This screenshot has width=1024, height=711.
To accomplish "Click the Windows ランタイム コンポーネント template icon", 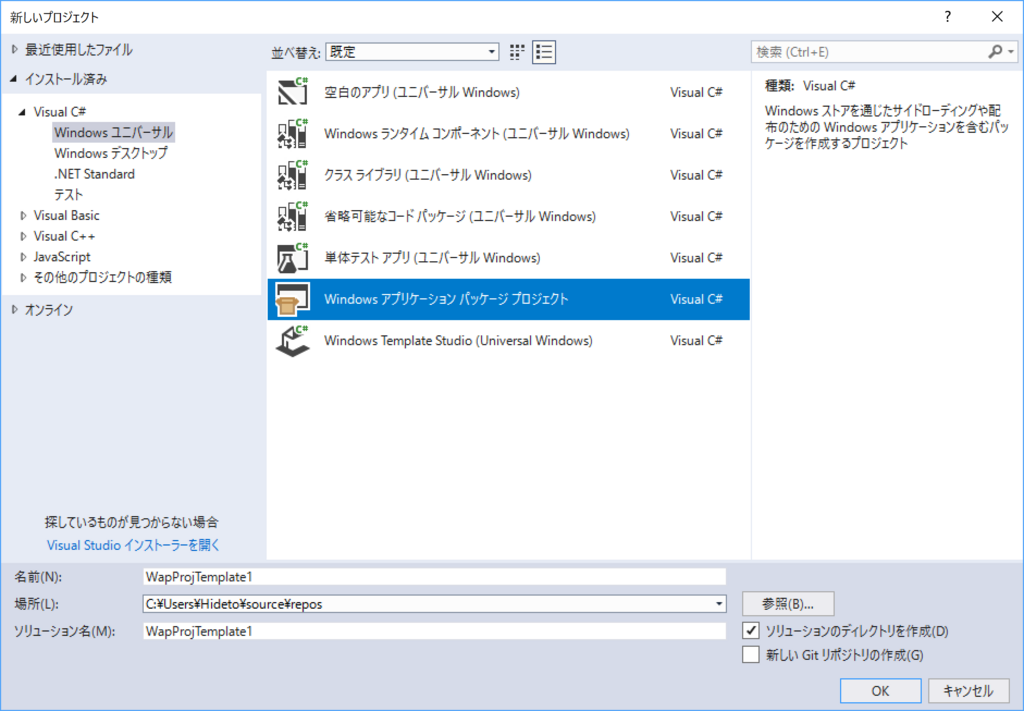I will [292, 134].
